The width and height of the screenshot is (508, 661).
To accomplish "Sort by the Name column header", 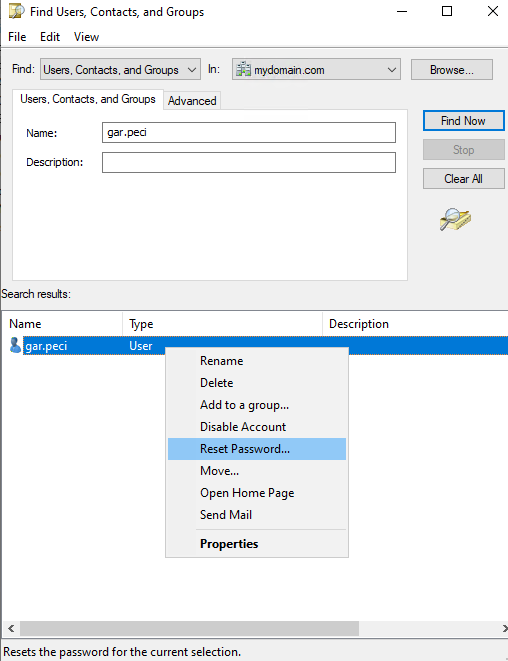I will click(x=62, y=324).
